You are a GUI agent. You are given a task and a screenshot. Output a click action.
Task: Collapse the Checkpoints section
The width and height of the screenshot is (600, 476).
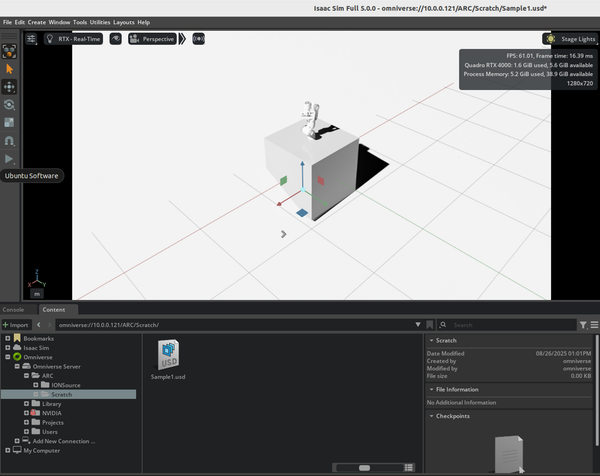432,416
